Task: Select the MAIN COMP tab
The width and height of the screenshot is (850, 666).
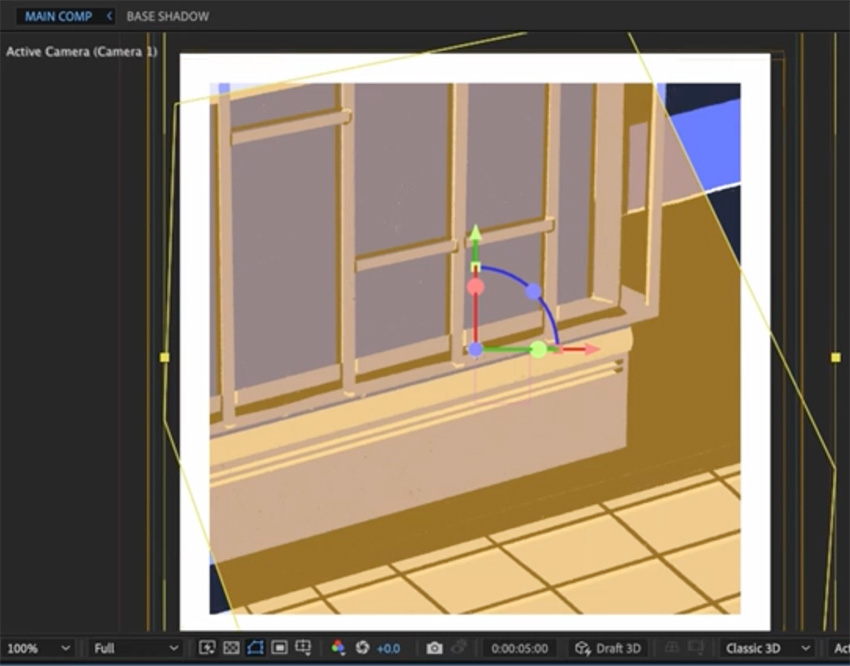Action: coord(55,16)
